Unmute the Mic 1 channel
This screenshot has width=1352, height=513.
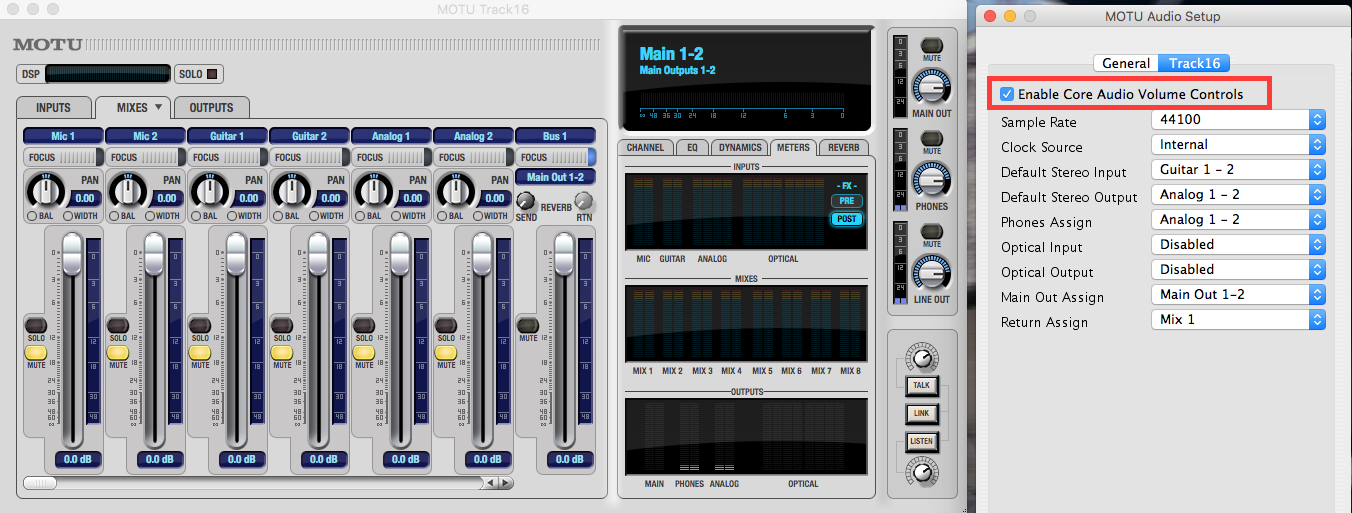pyautogui.click(x=36, y=352)
